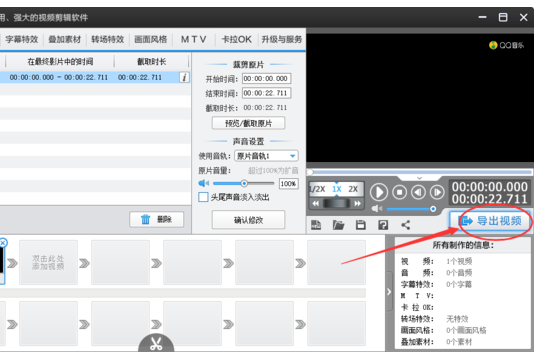Click the clip info "i" icon
The height and width of the screenshot is (360, 548).
pos(185,77)
